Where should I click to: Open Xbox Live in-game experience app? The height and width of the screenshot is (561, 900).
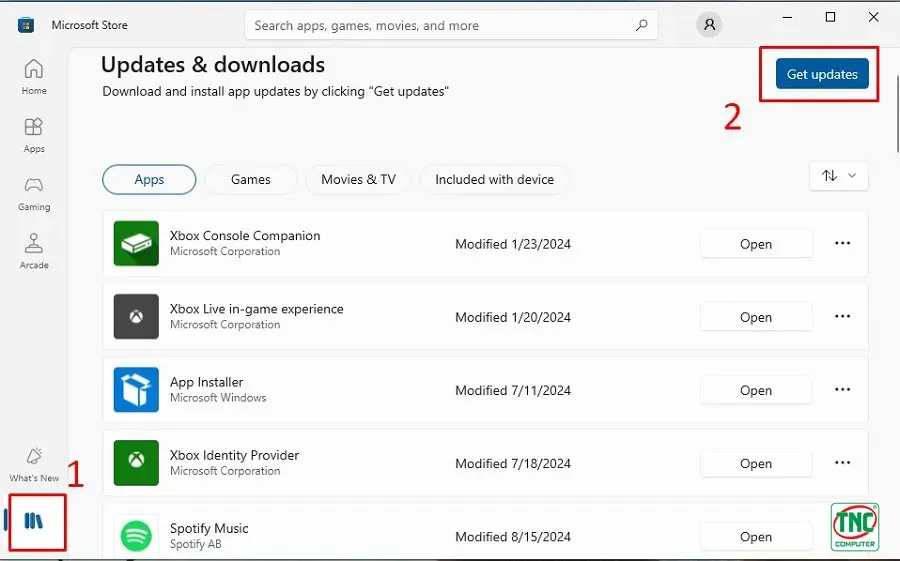coord(756,317)
